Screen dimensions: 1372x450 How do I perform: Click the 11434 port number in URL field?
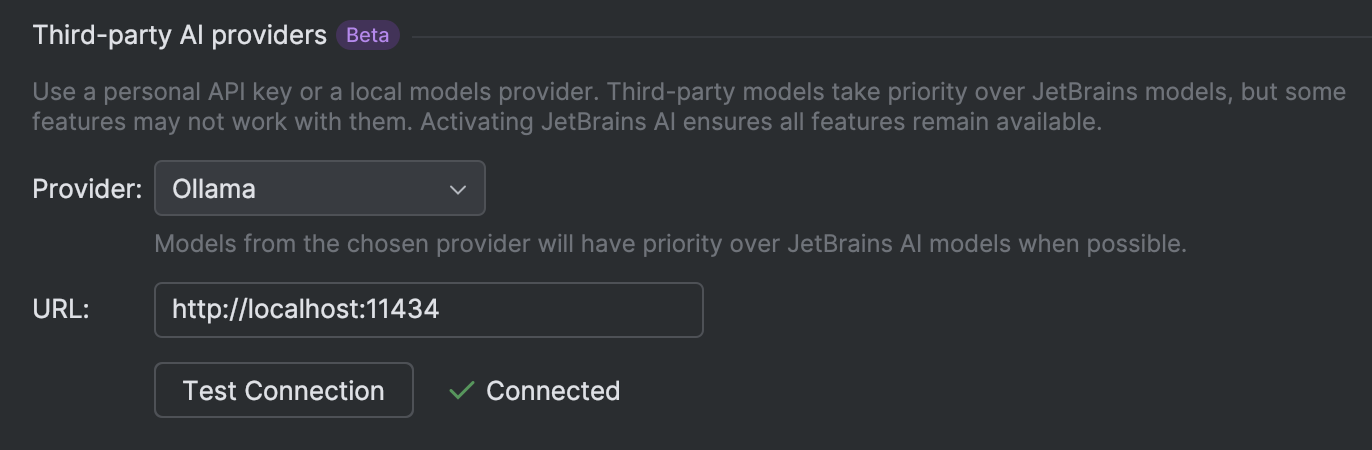point(403,310)
